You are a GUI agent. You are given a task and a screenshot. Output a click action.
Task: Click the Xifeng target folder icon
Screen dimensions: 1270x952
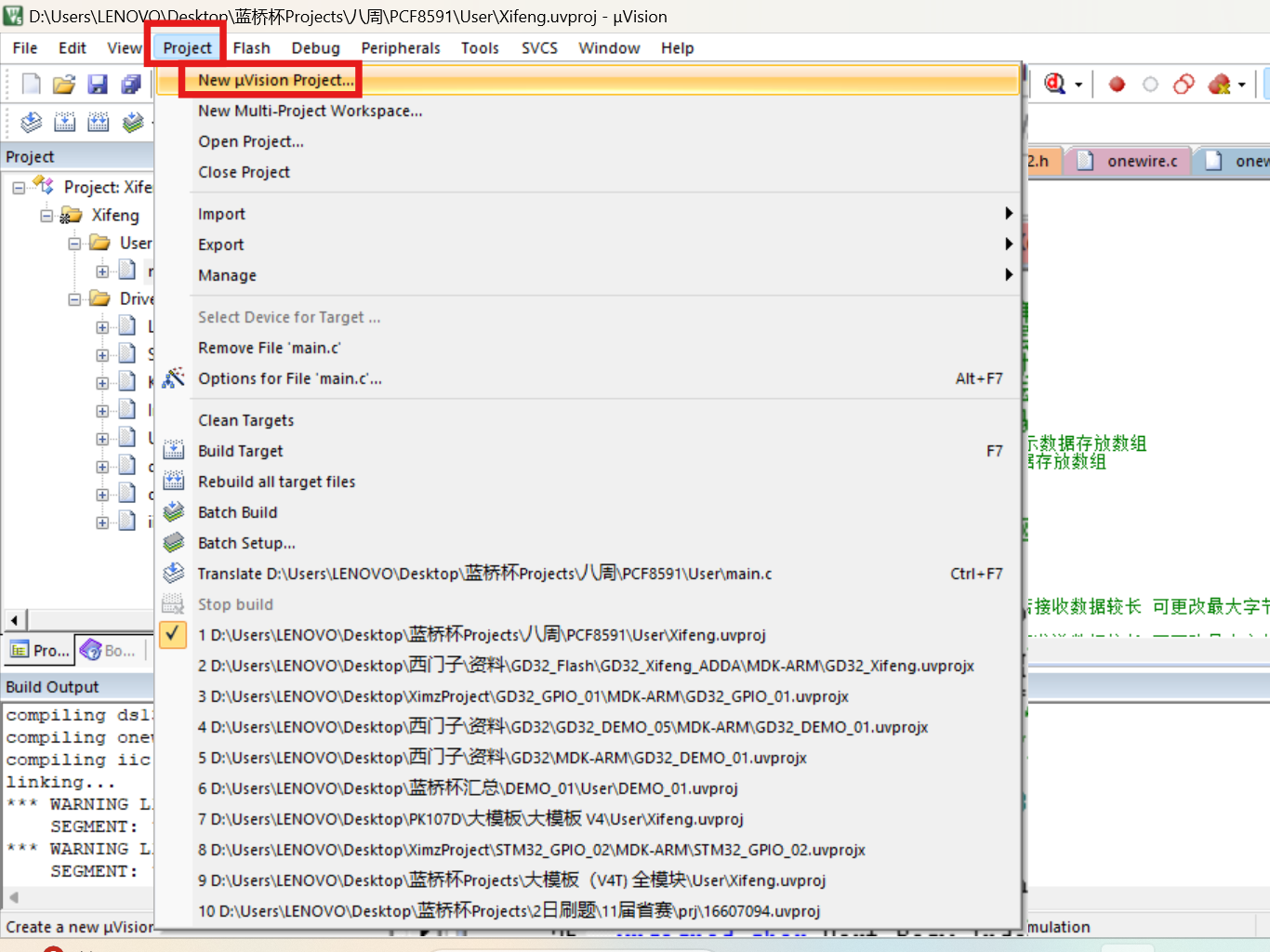72,216
